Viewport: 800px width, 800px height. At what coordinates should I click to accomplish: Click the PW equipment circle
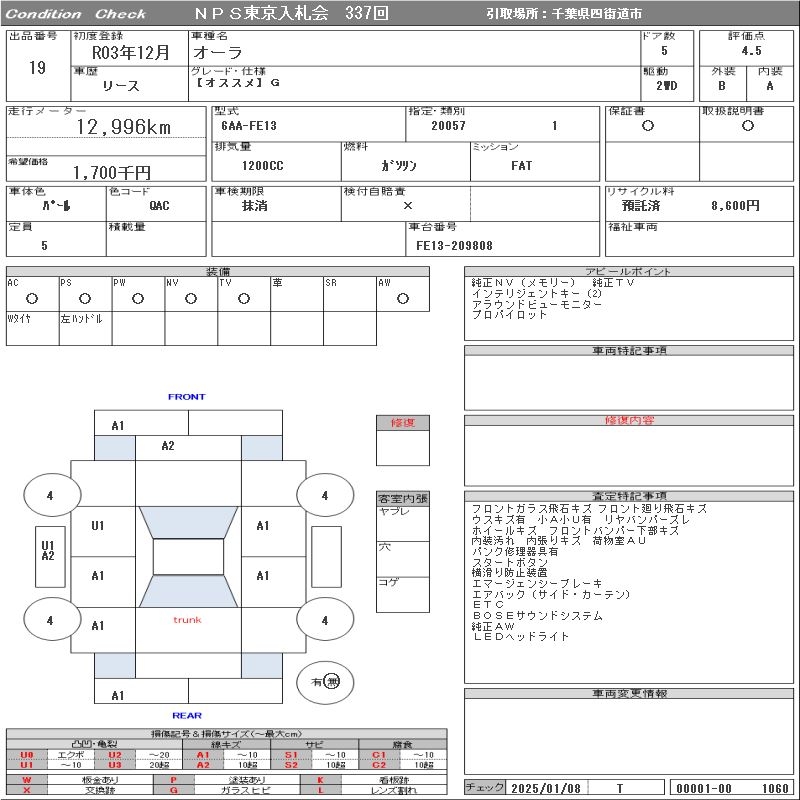[x=138, y=298]
